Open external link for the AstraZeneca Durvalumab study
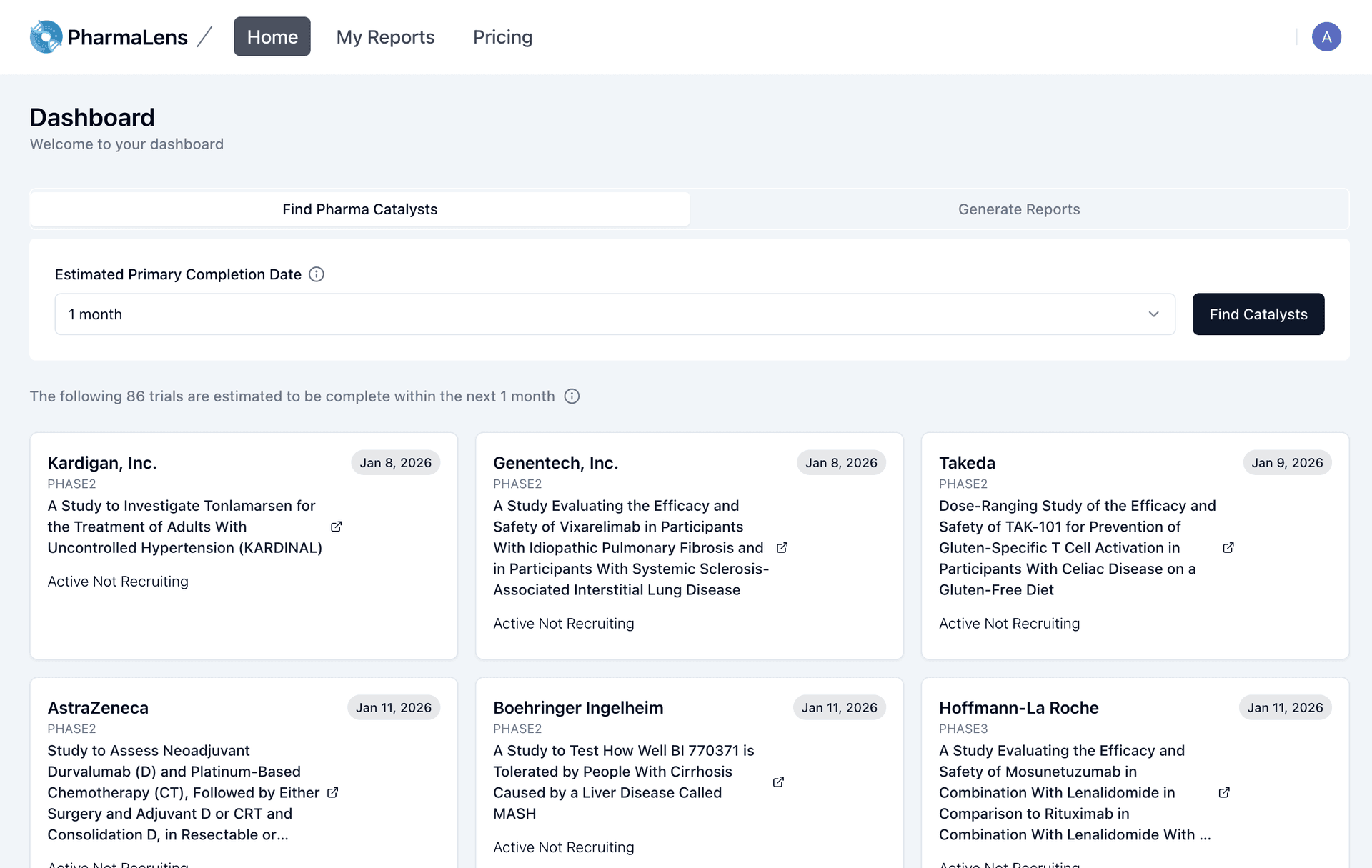The height and width of the screenshot is (868, 1372). click(332, 792)
